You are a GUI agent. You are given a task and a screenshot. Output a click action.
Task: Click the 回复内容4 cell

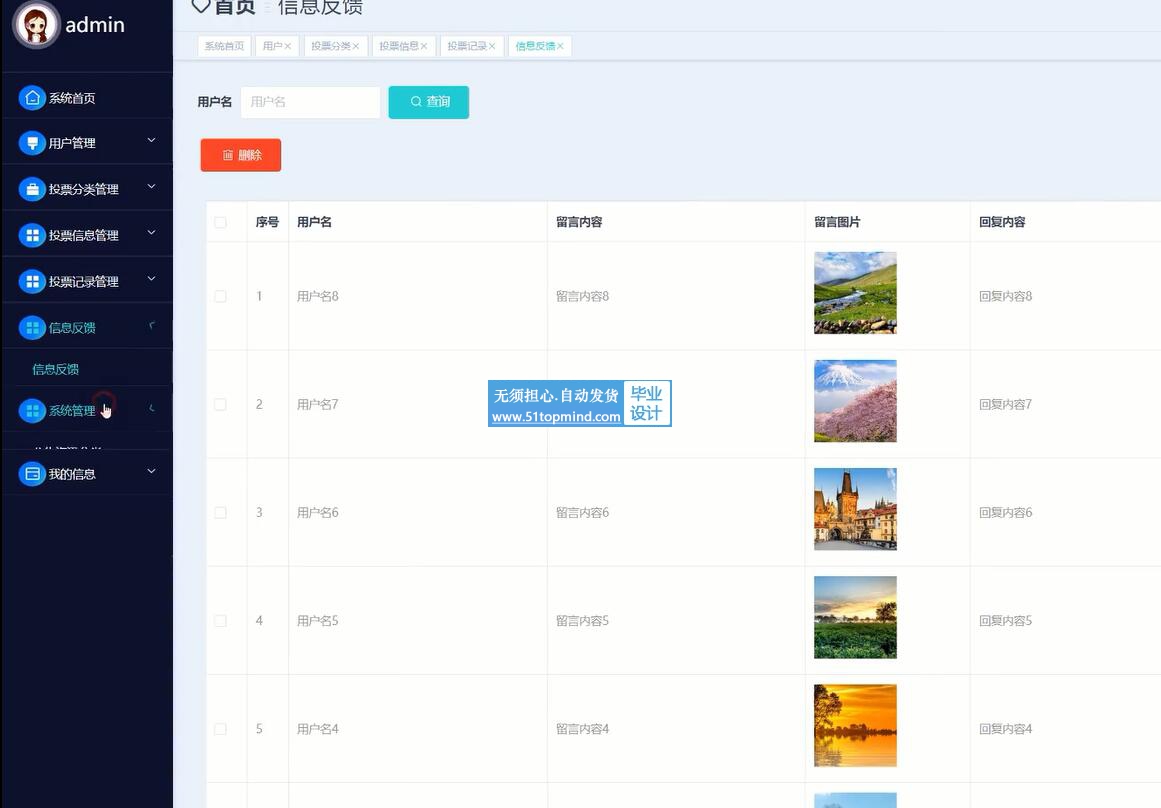pyautogui.click(x=1006, y=729)
